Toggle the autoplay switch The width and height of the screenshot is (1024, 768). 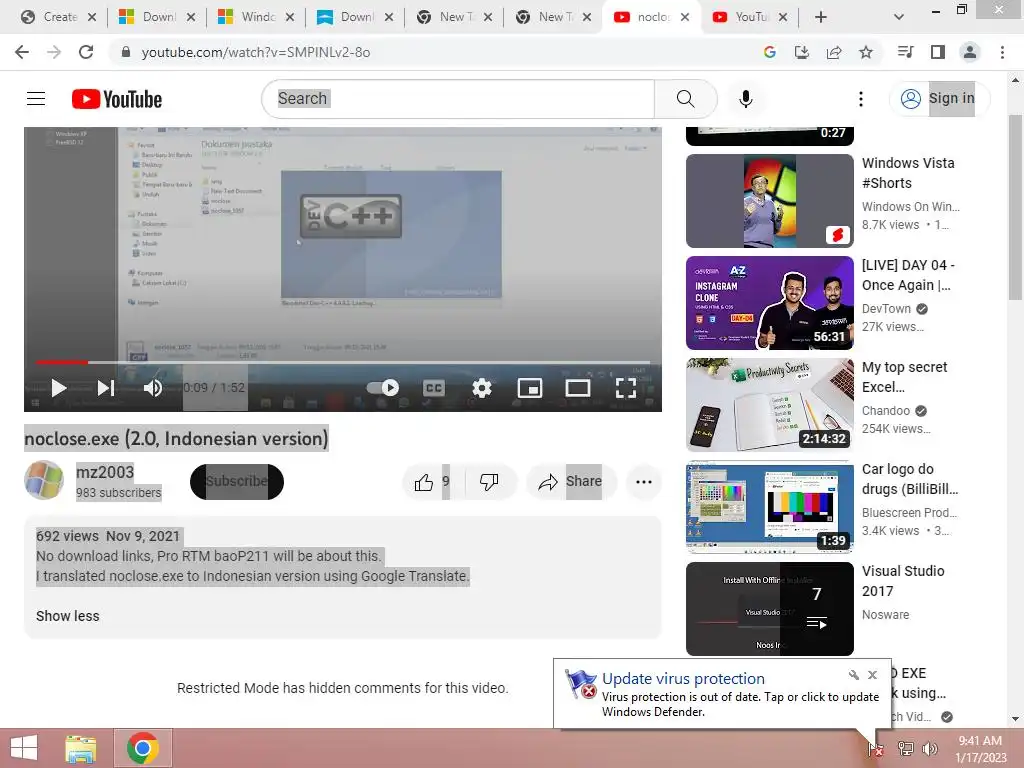point(383,388)
